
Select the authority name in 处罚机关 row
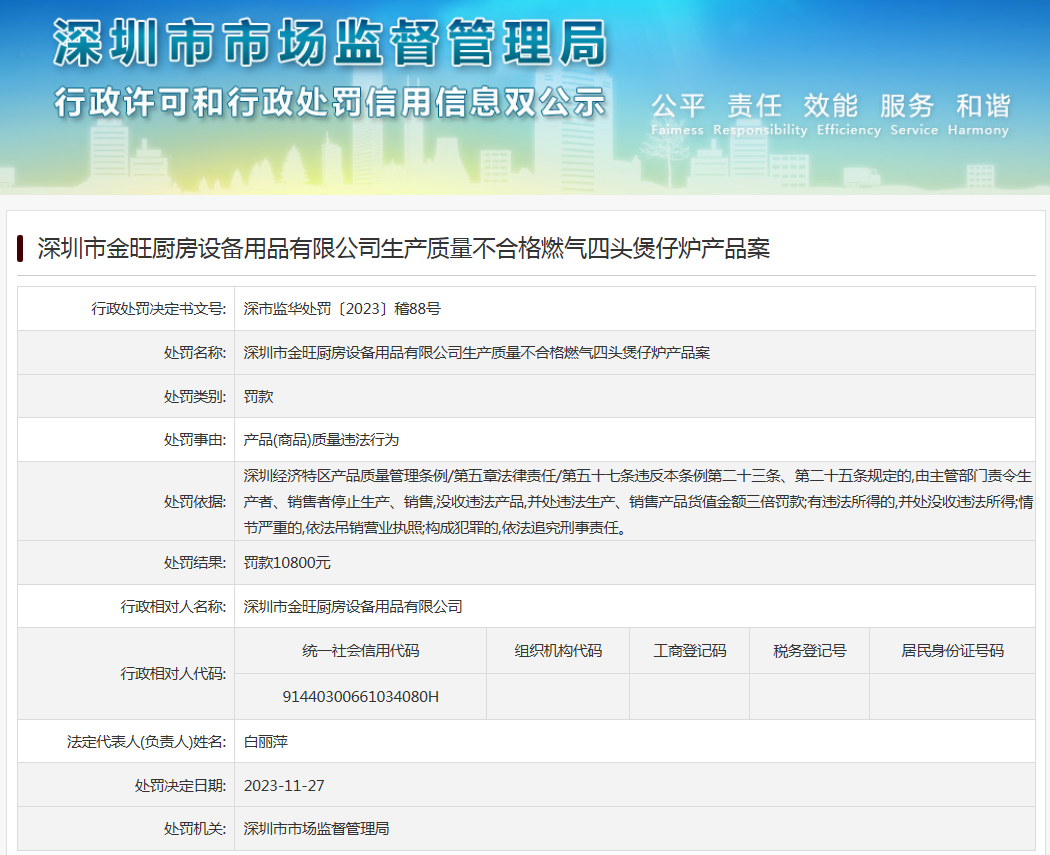tap(316, 829)
